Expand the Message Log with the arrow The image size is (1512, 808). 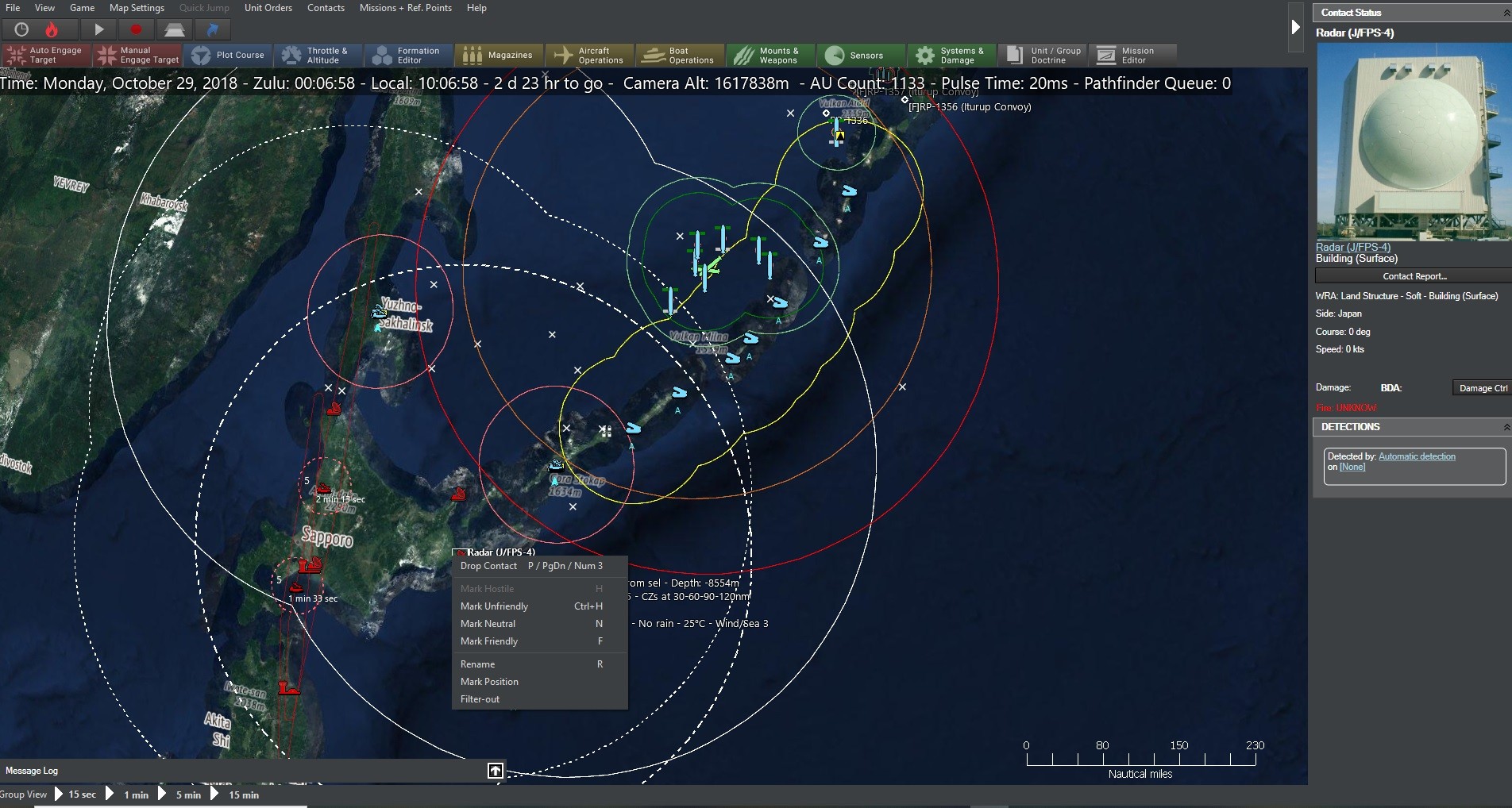[x=494, y=770]
